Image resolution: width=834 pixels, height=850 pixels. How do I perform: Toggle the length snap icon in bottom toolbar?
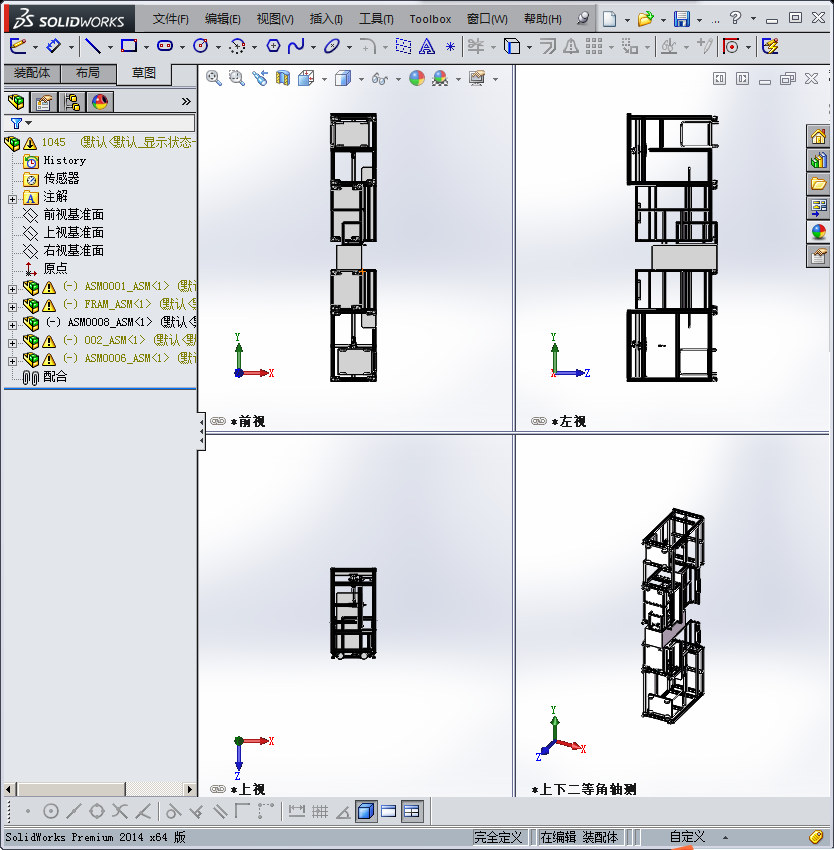tap(297, 812)
